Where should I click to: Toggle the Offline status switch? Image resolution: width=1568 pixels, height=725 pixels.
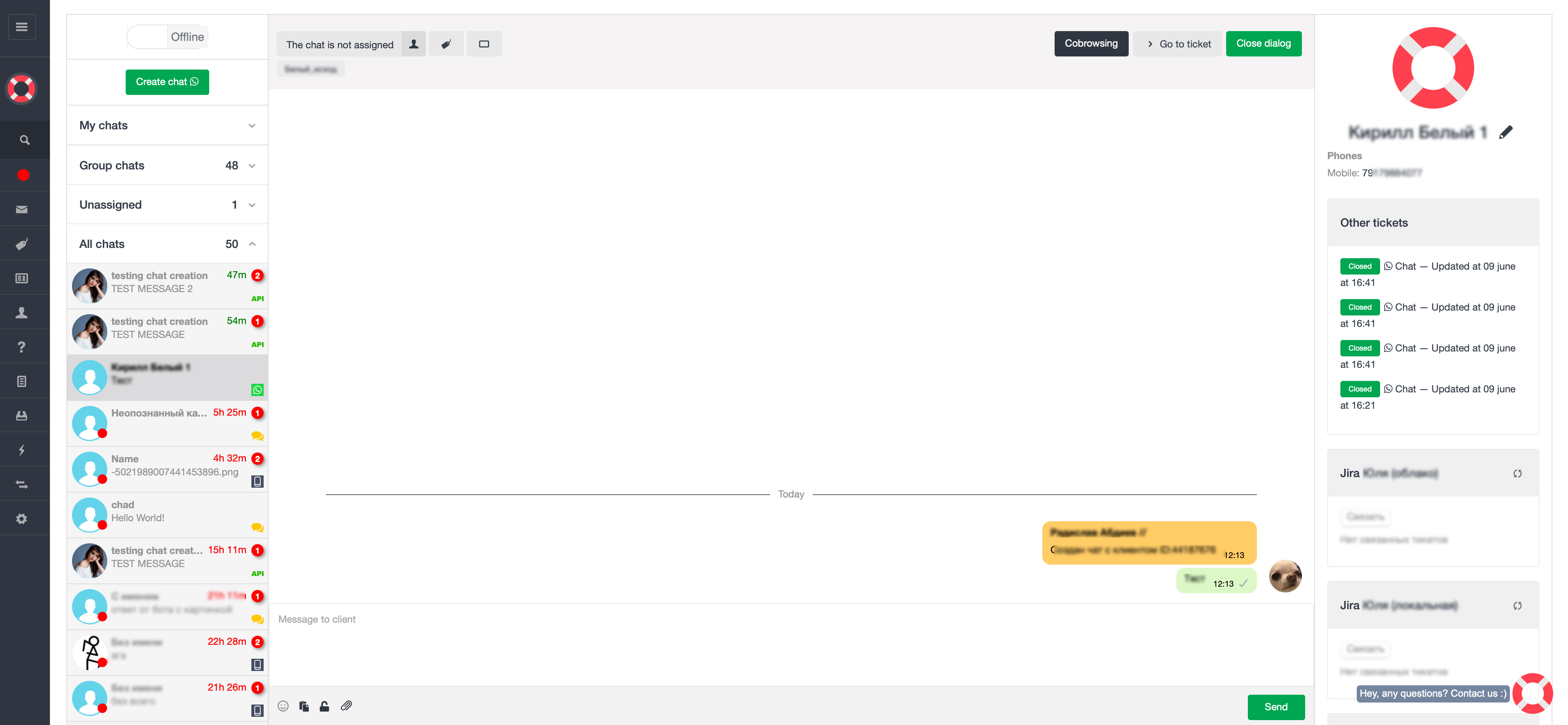tap(167, 37)
